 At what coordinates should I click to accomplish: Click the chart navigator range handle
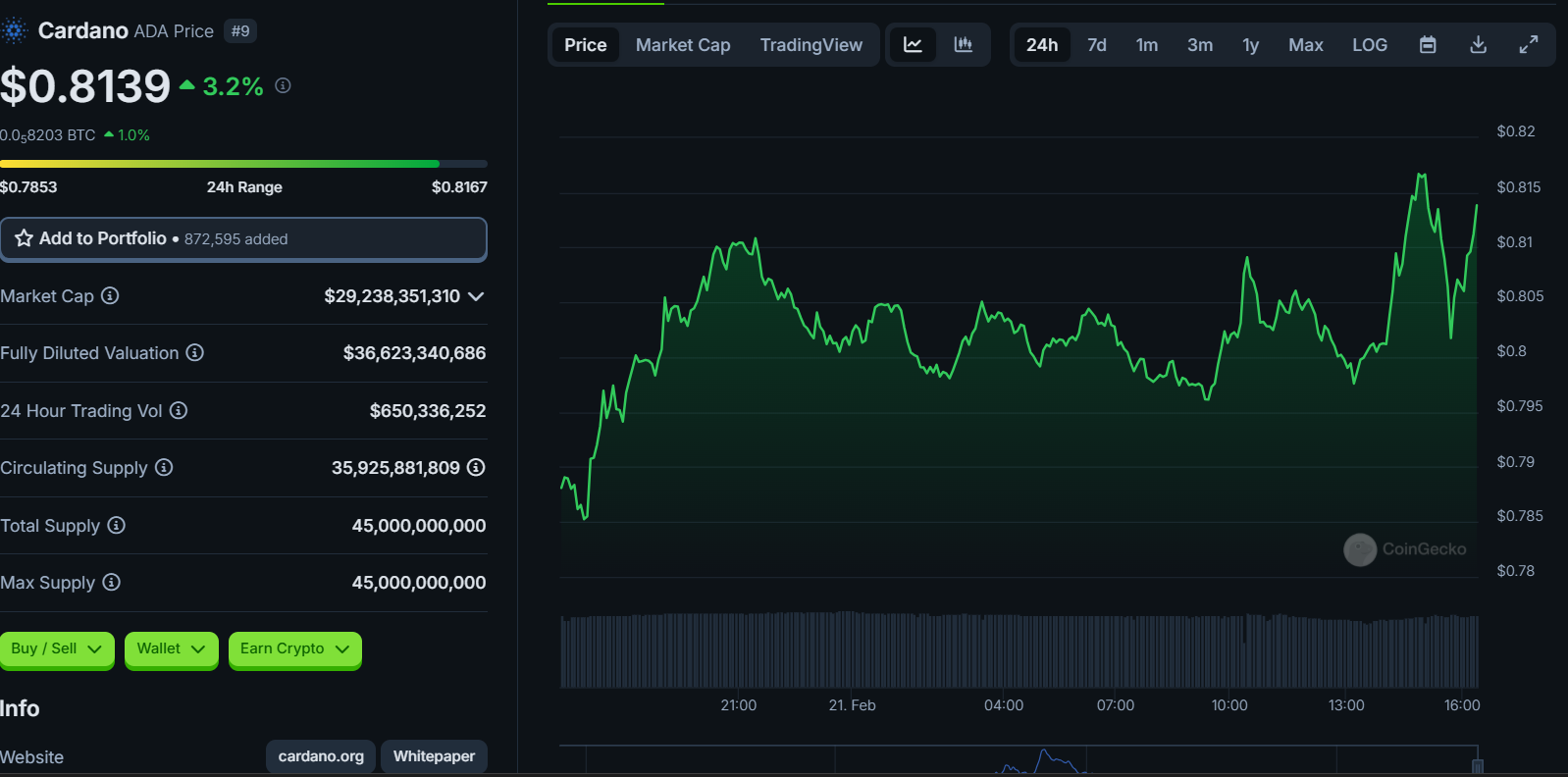point(1477,766)
